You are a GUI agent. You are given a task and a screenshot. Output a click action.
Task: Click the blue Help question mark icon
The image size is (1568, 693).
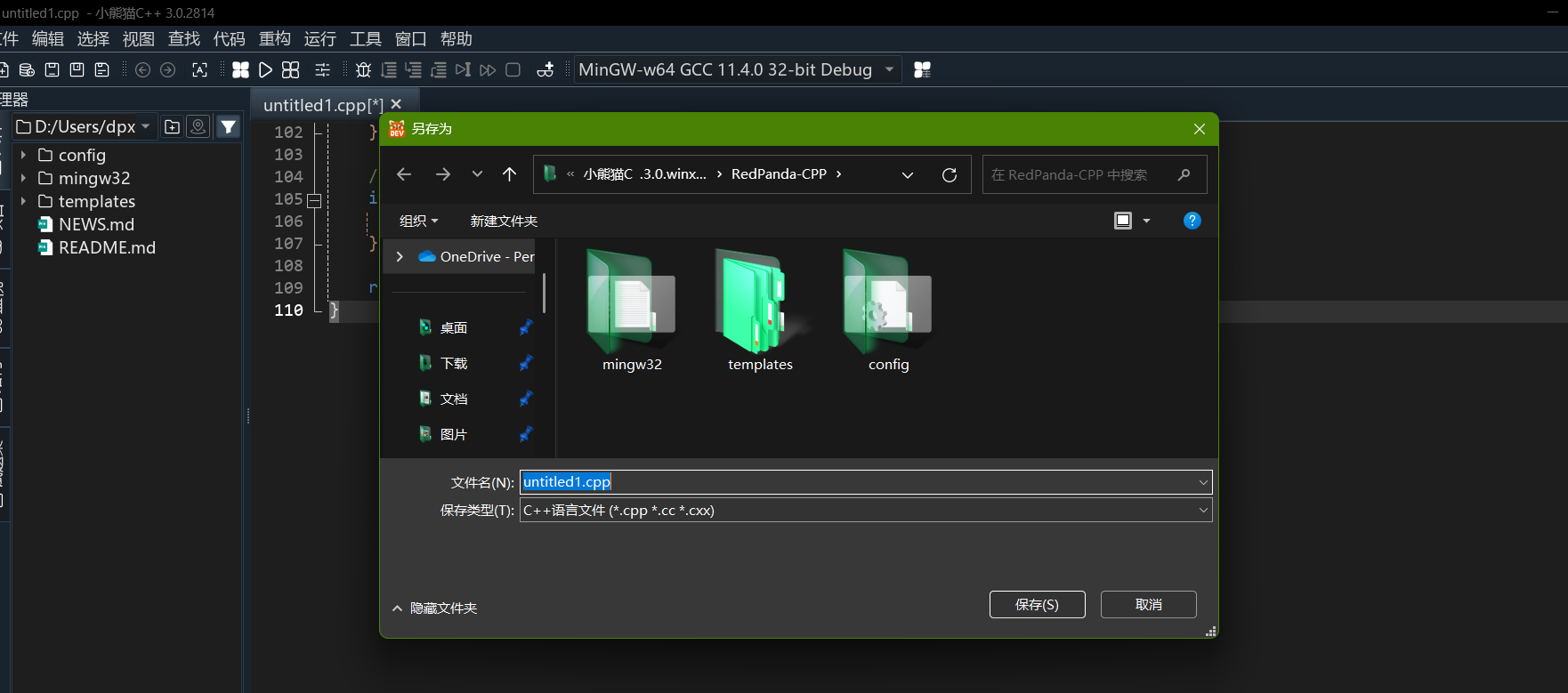coord(1192,221)
